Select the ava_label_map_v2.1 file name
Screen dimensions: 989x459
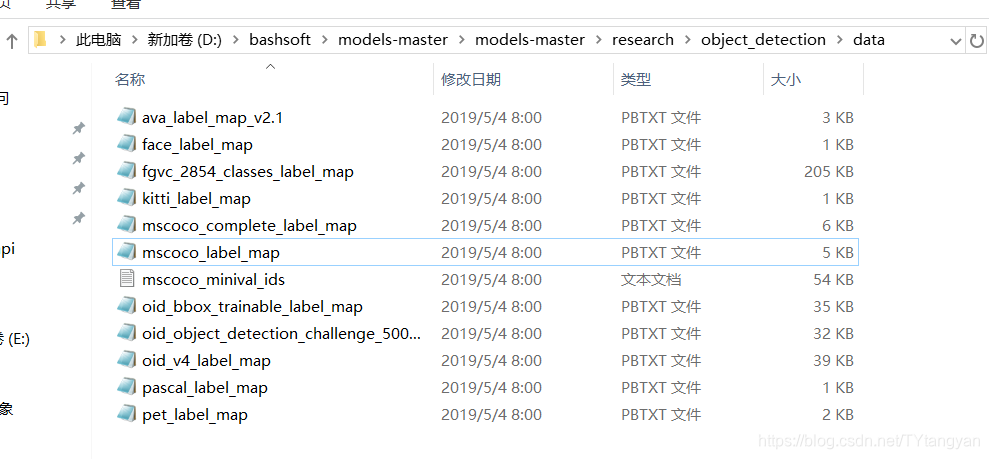click(212, 117)
